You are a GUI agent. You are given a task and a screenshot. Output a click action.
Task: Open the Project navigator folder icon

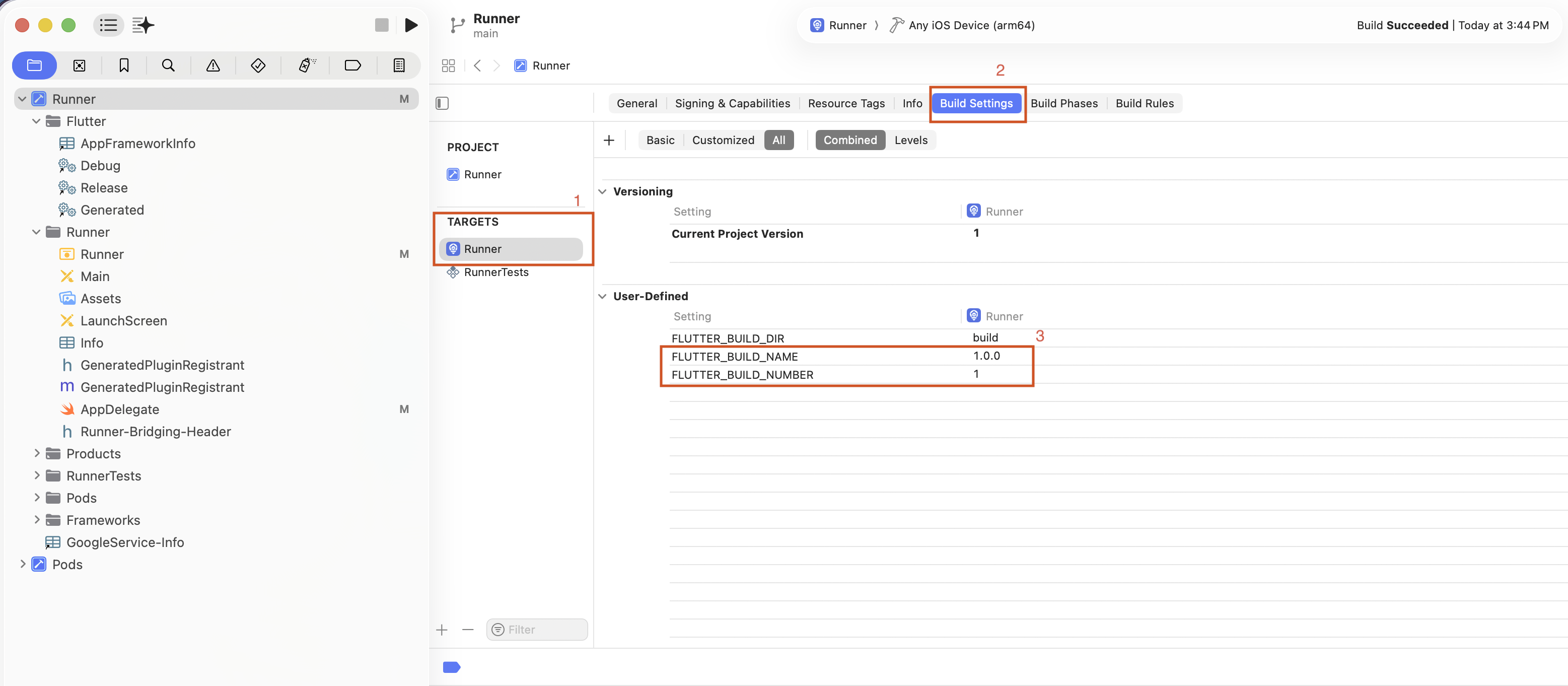point(35,65)
